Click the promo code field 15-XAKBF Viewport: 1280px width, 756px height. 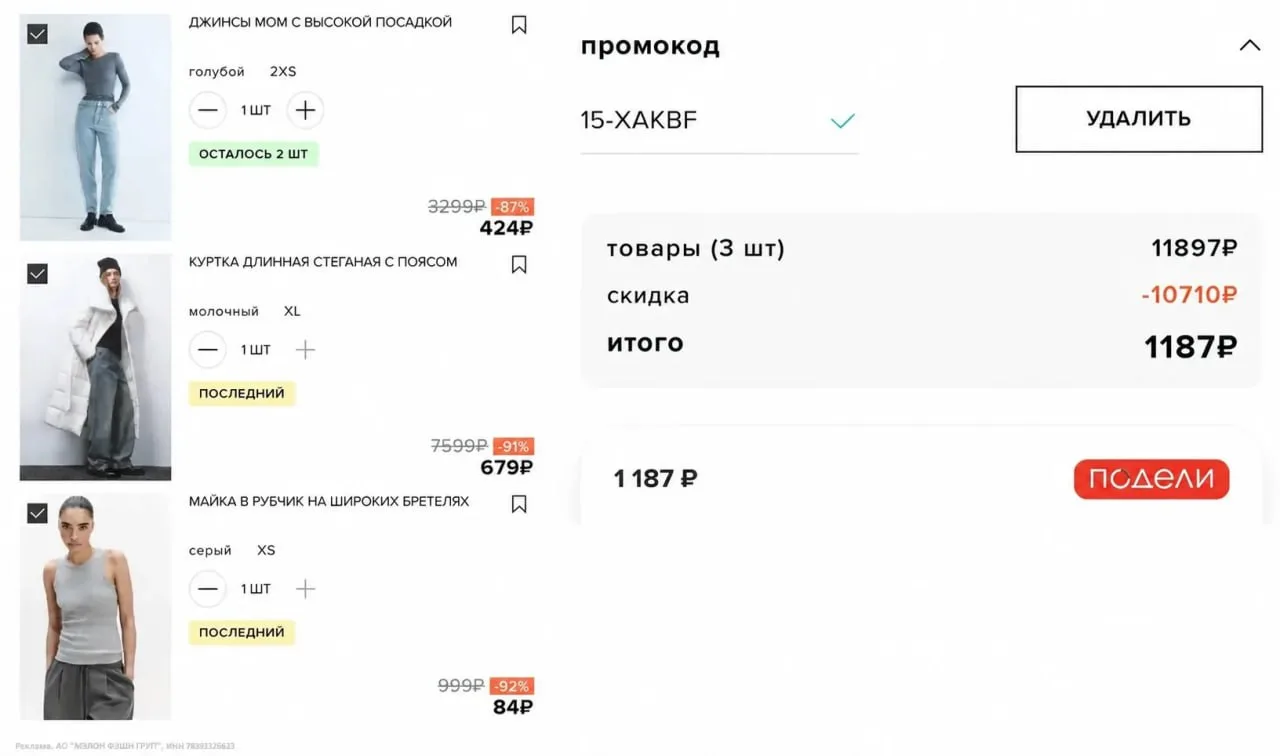[719, 121]
